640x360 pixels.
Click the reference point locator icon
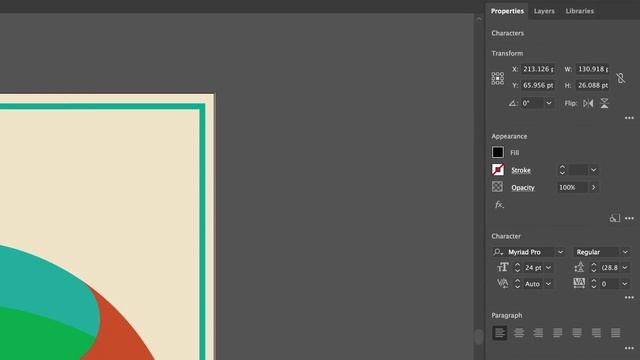(498, 78)
